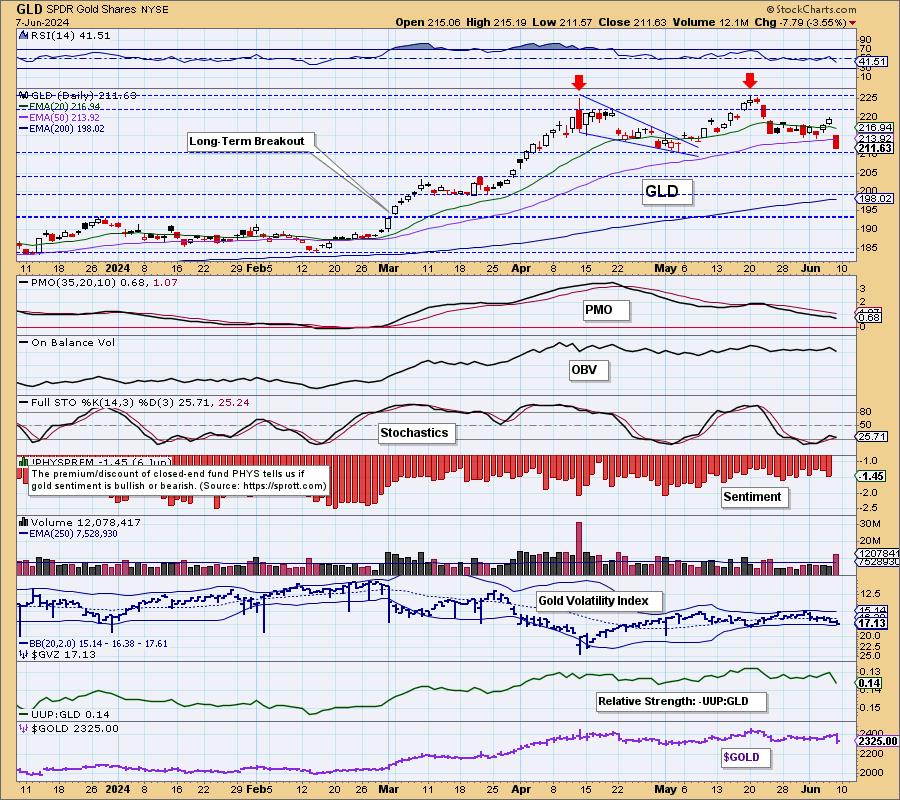The height and width of the screenshot is (800, 900).
Task: Click the Open 215.06 value
Action: coord(428,22)
